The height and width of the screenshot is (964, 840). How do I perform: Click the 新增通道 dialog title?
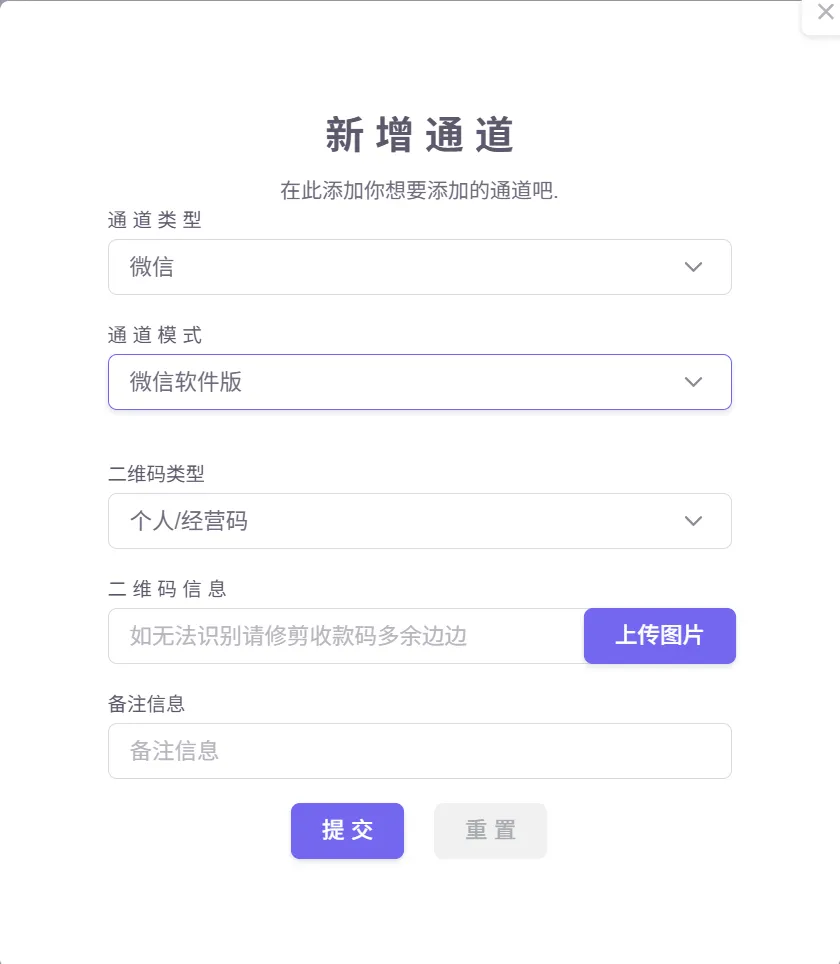click(x=419, y=136)
